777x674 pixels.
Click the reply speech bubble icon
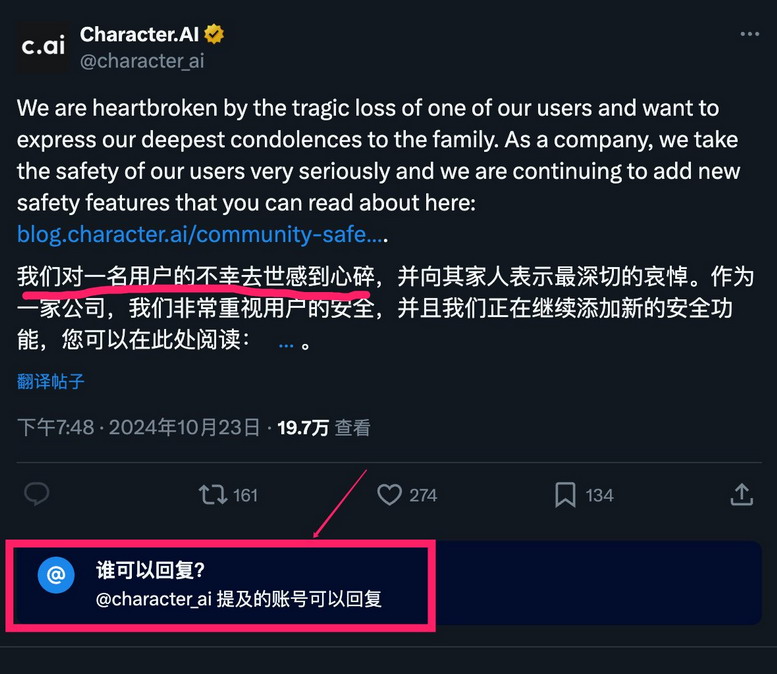[x=38, y=494]
